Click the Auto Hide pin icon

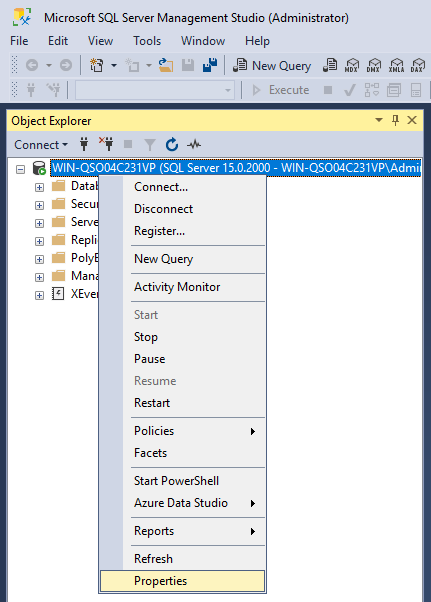395,120
